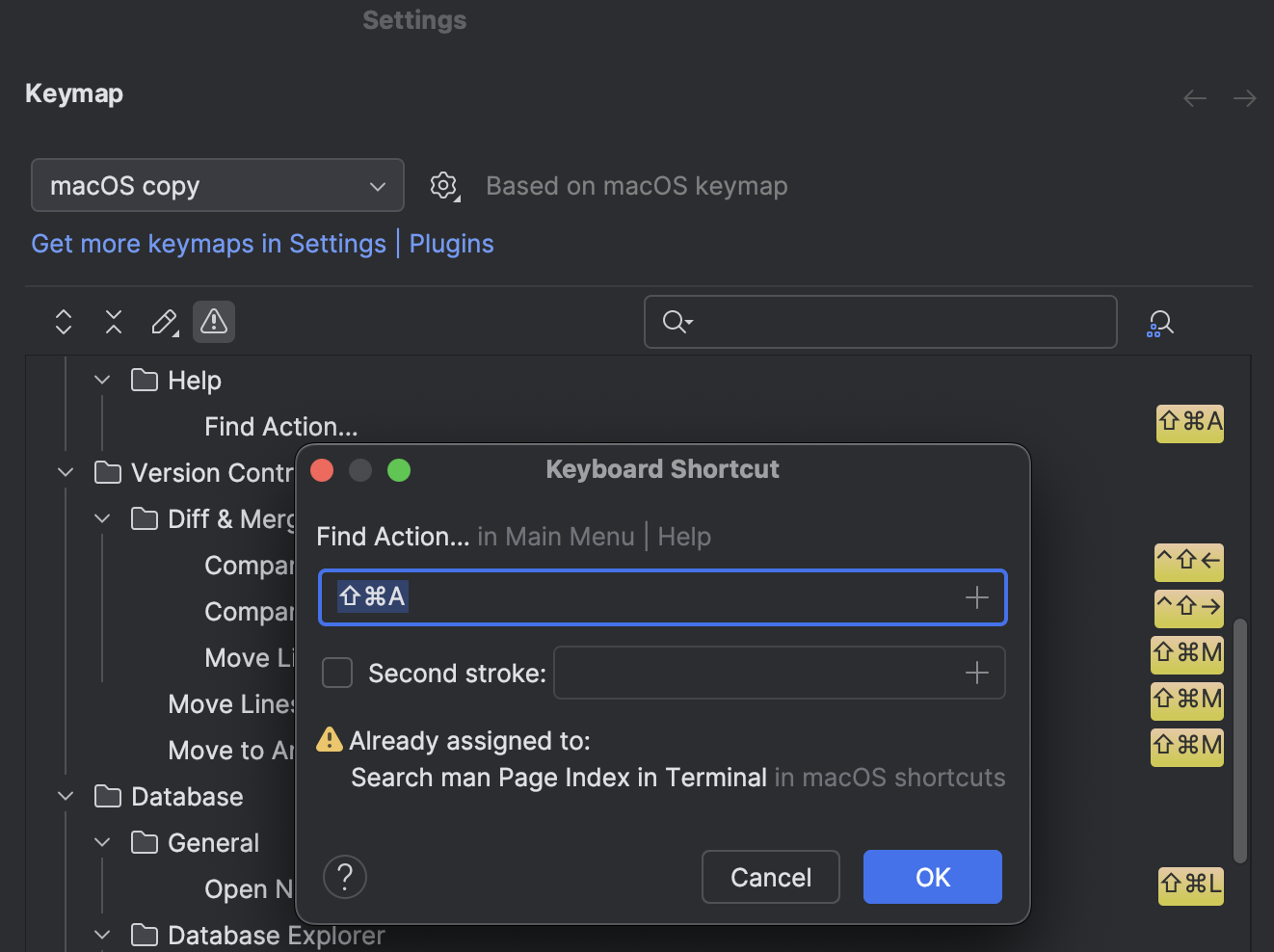Screen dimensions: 1274x952
Task: Enable the Second stroke checkbox
Action: pos(336,673)
